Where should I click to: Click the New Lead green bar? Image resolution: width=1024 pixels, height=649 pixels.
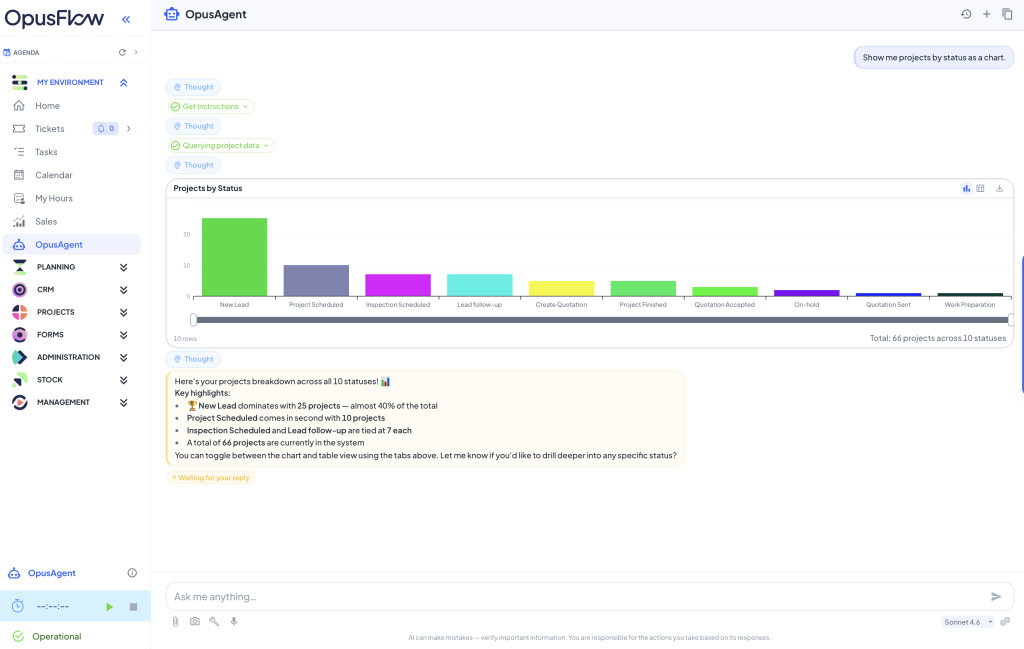234,257
